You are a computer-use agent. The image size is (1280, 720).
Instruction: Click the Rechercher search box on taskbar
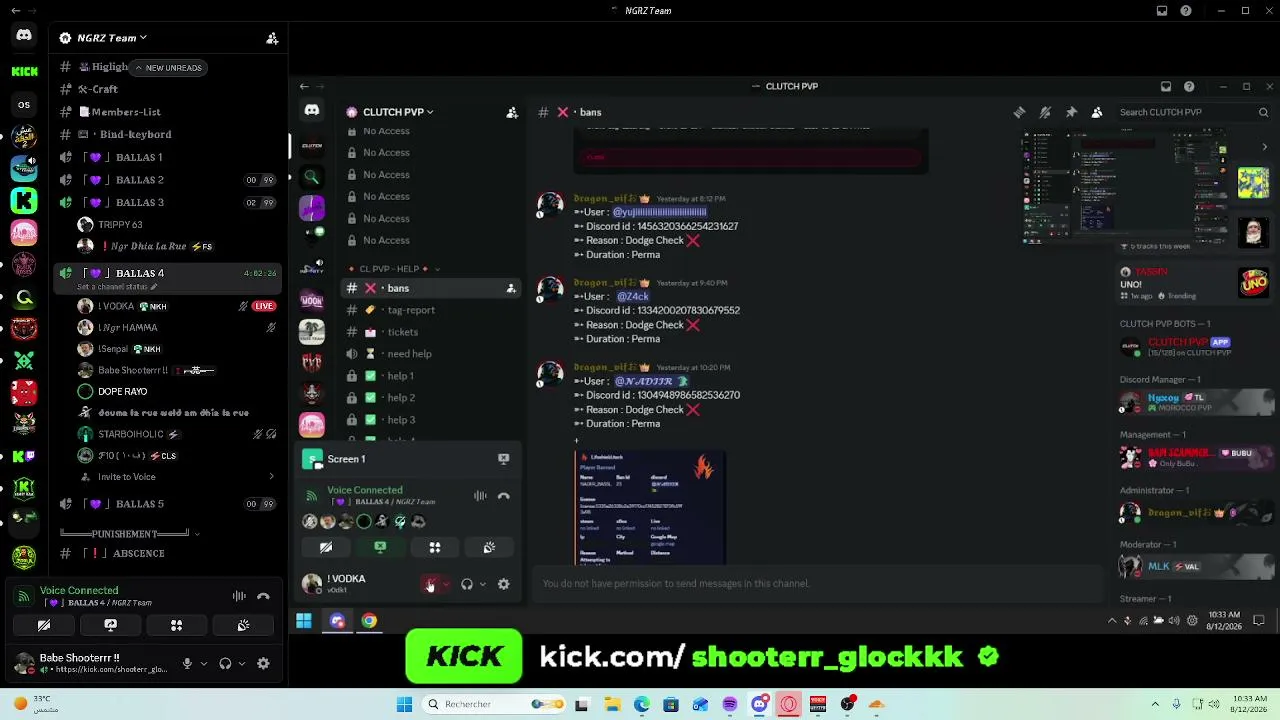click(496, 704)
